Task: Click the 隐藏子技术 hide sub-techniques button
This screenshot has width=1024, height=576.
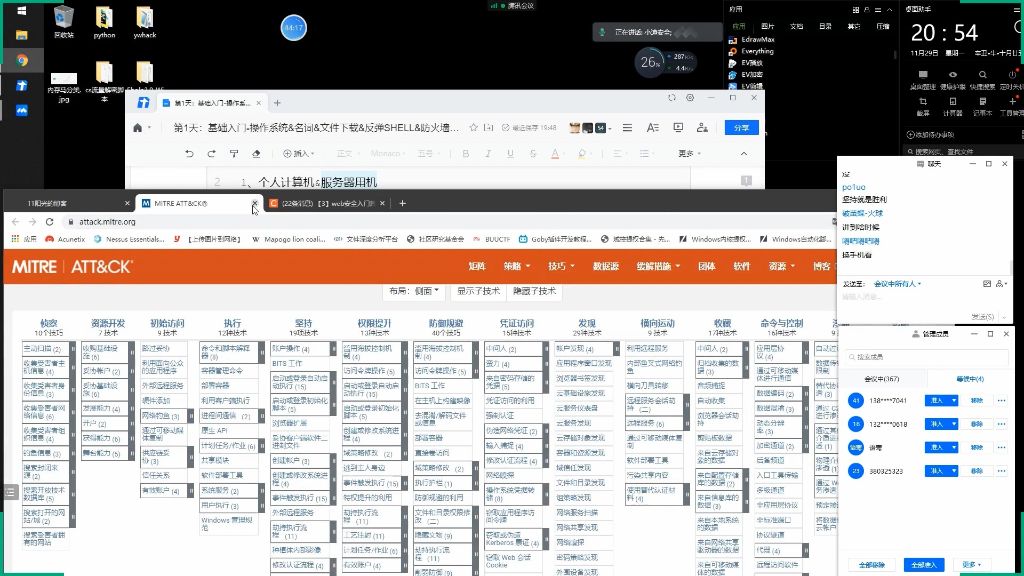Action: (x=534, y=291)
